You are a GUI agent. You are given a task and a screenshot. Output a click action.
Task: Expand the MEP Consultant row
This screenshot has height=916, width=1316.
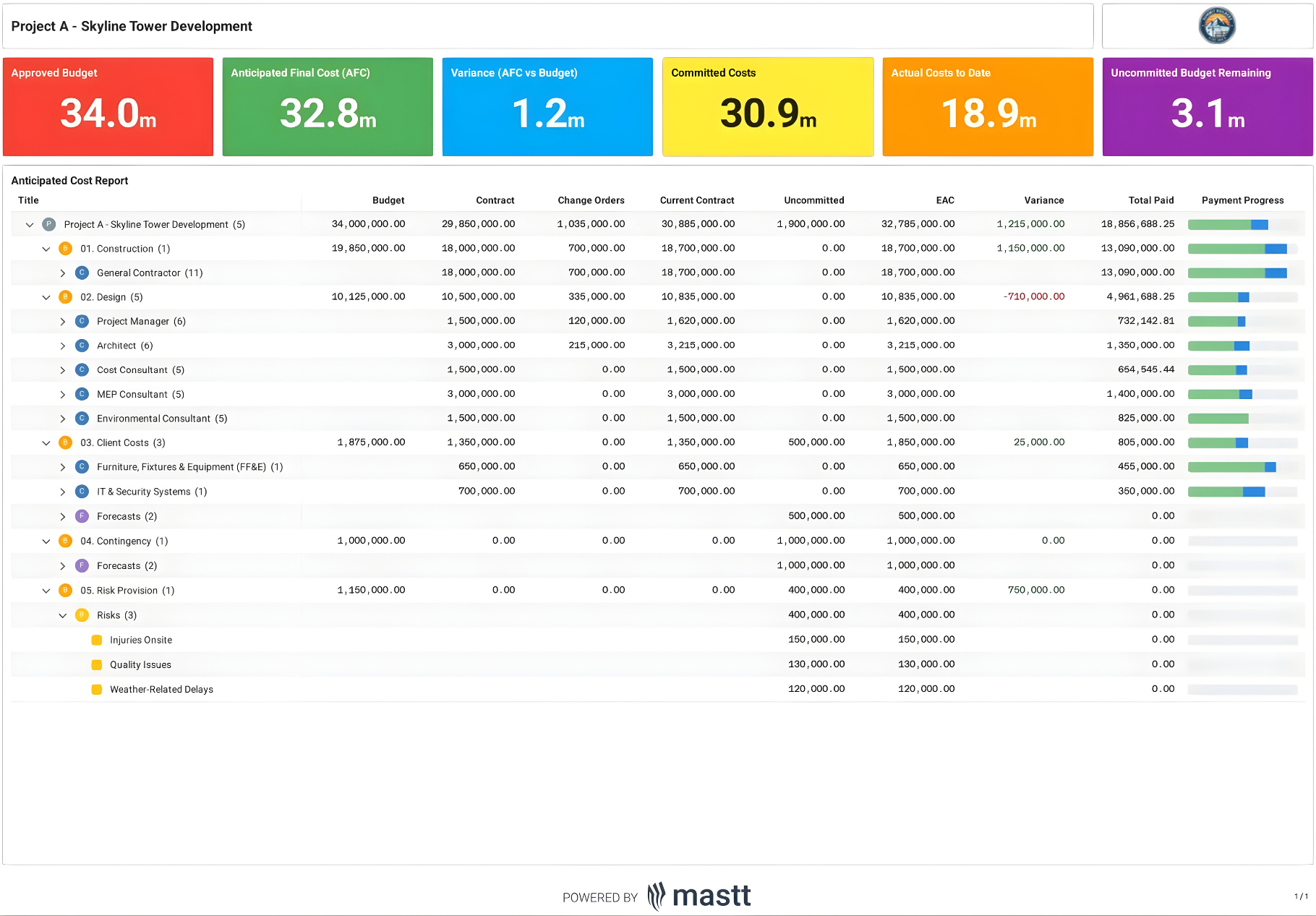[x=63, y=394]
